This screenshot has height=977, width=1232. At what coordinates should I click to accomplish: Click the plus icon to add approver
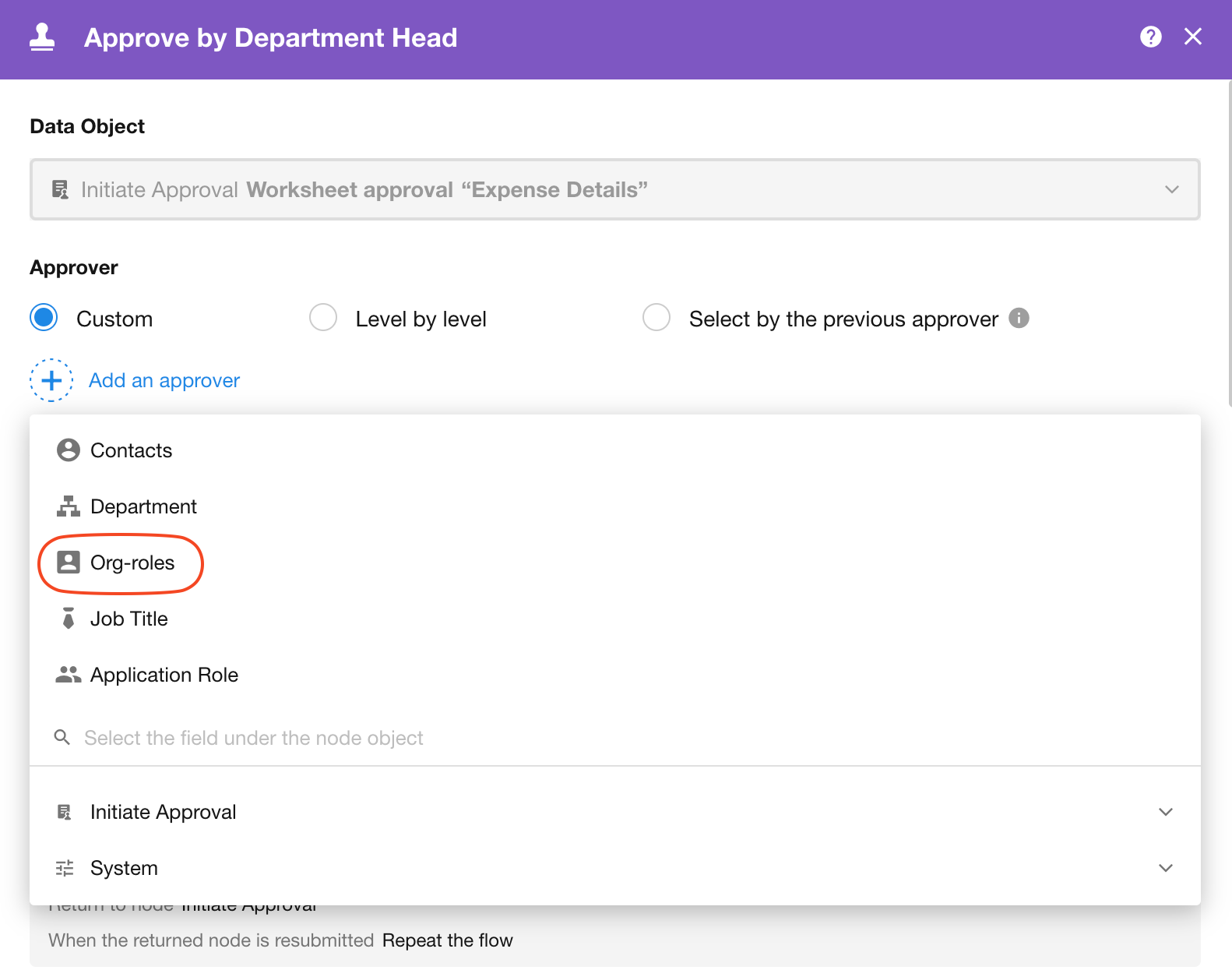pos(51,380)
